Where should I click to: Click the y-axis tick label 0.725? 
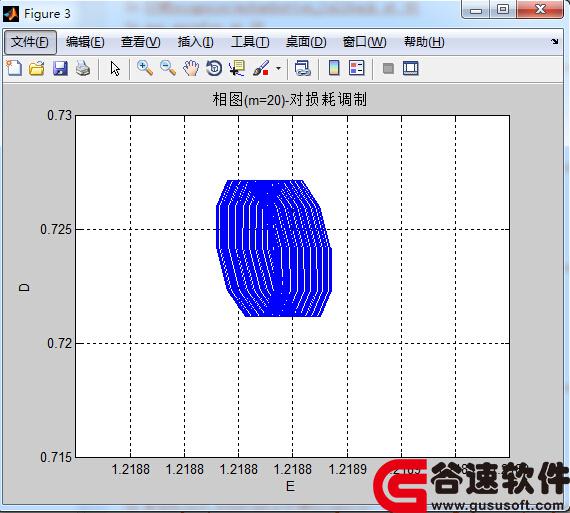pos(56,229)
